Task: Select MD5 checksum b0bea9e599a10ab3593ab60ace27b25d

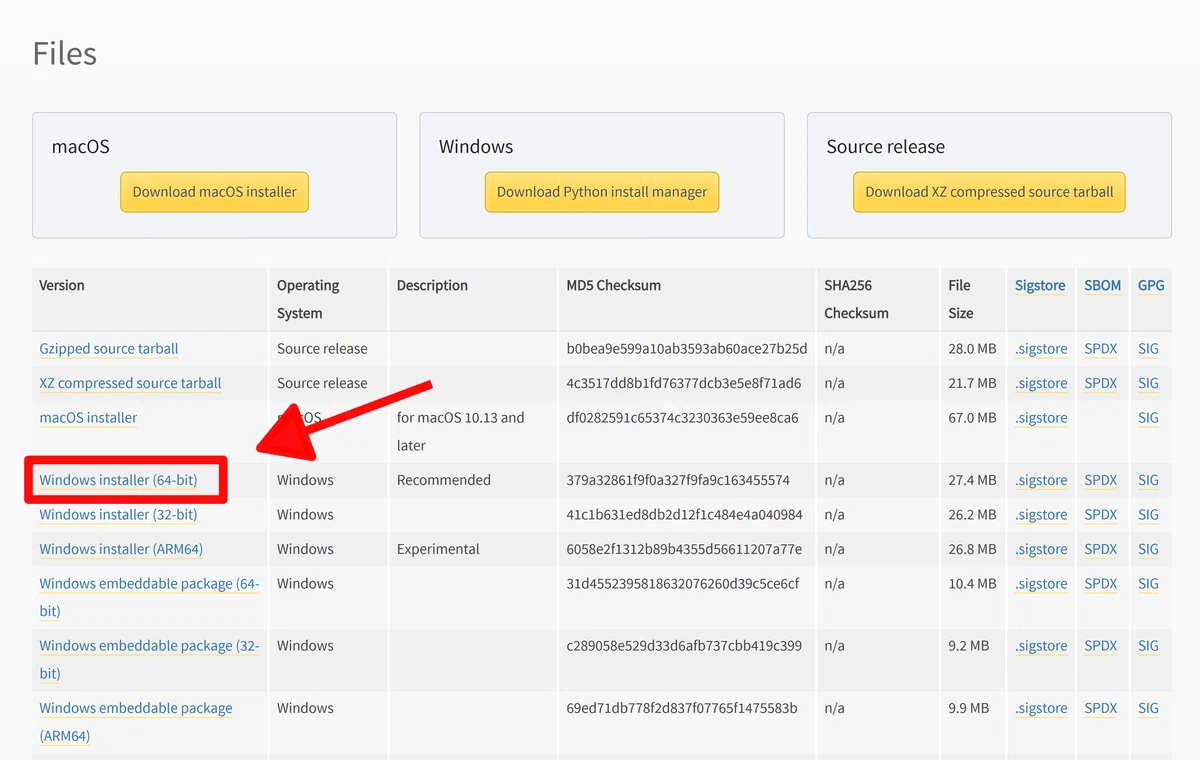Action: (x=687, y=349)
